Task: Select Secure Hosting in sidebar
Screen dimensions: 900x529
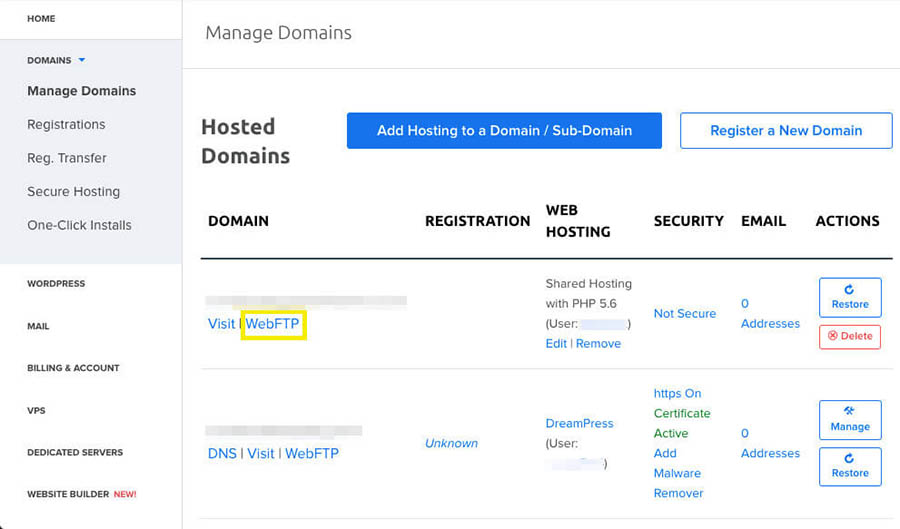Action: point(73,192)
